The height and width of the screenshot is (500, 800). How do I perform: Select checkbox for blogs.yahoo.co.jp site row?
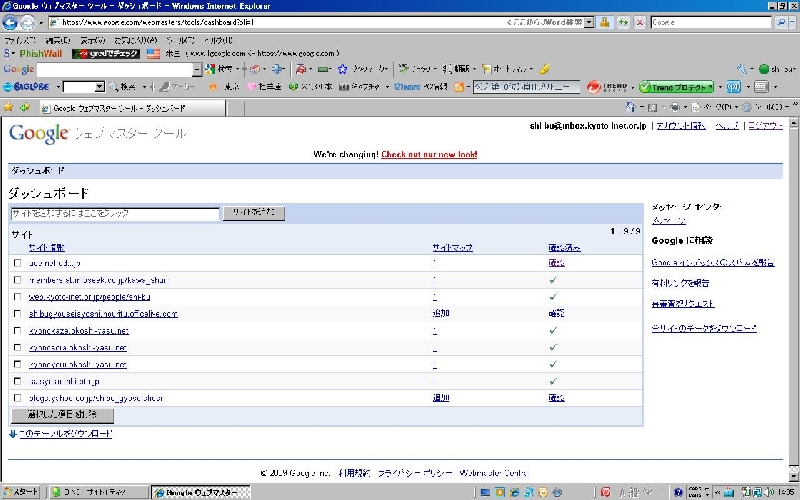pos(17,398)
